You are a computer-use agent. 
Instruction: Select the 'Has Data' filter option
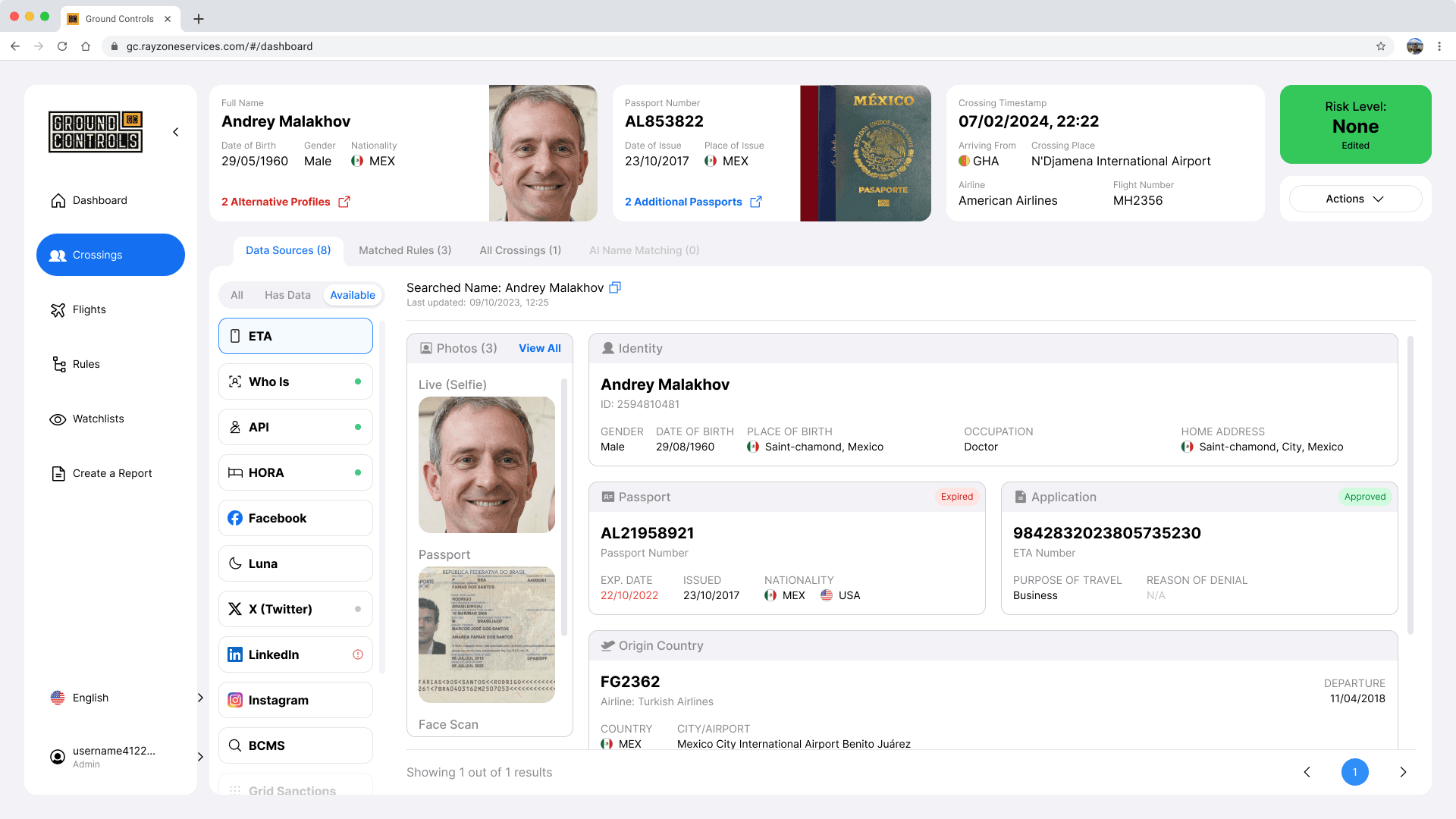click(x=287, y=295)
